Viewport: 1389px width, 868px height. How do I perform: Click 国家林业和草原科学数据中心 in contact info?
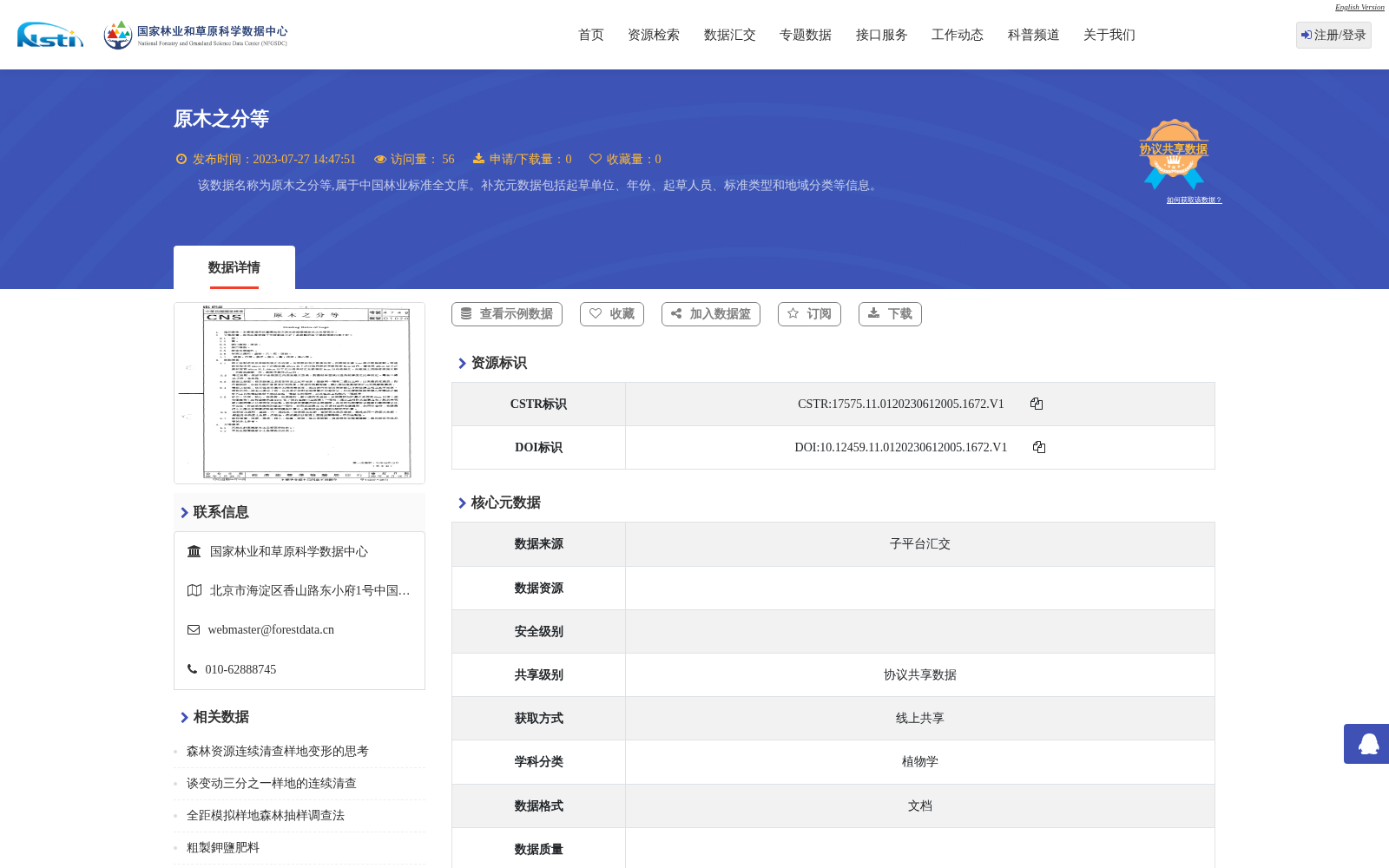point(289,551)
